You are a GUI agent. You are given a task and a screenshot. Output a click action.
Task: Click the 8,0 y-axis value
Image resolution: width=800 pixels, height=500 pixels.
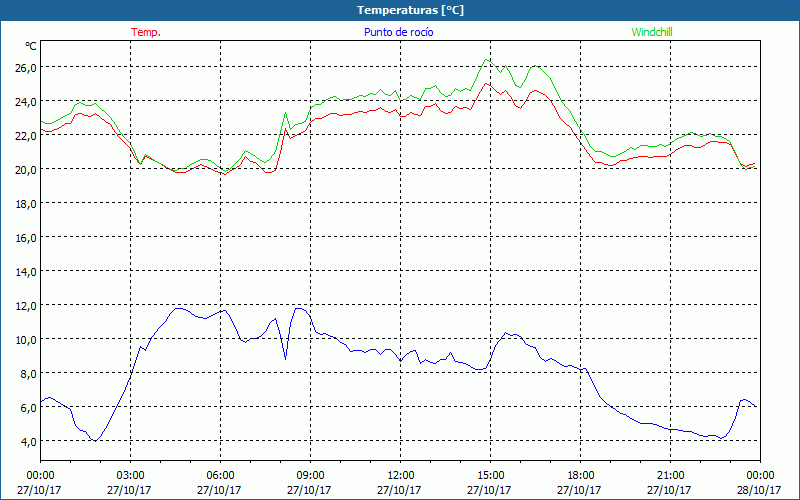[28, 373]
